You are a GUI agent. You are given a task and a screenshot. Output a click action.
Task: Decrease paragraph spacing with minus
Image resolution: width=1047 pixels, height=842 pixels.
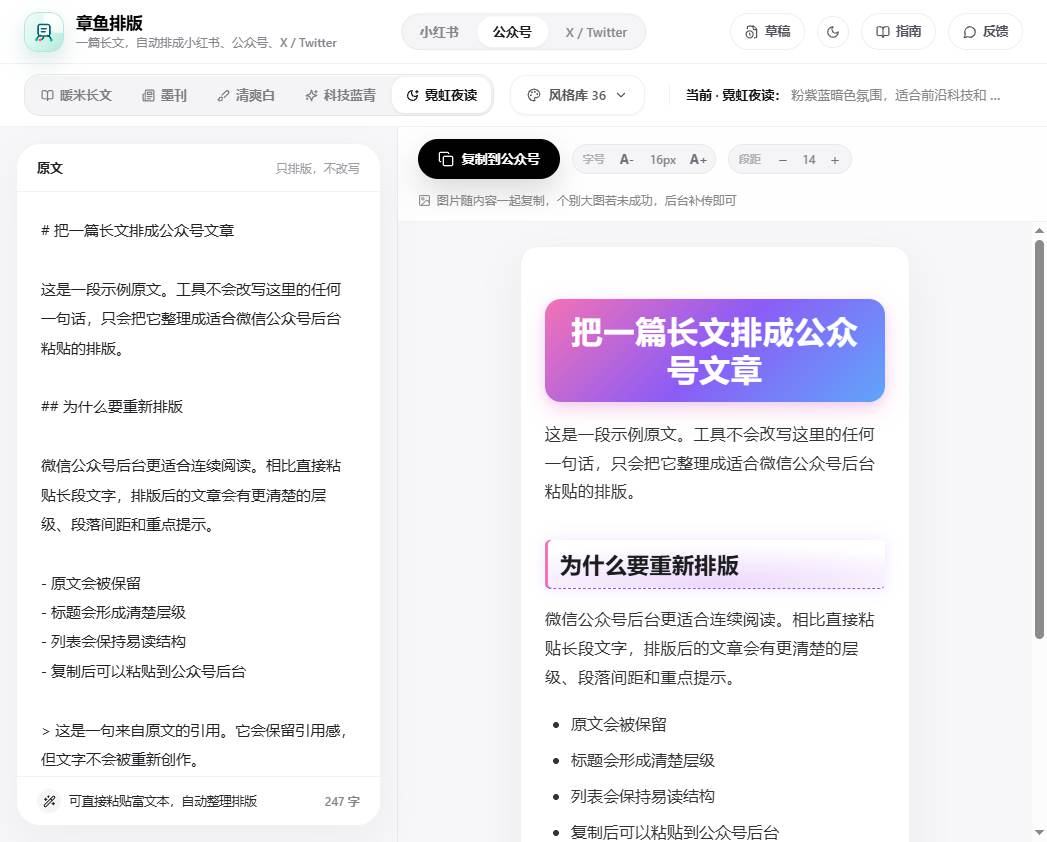(783, 160)
